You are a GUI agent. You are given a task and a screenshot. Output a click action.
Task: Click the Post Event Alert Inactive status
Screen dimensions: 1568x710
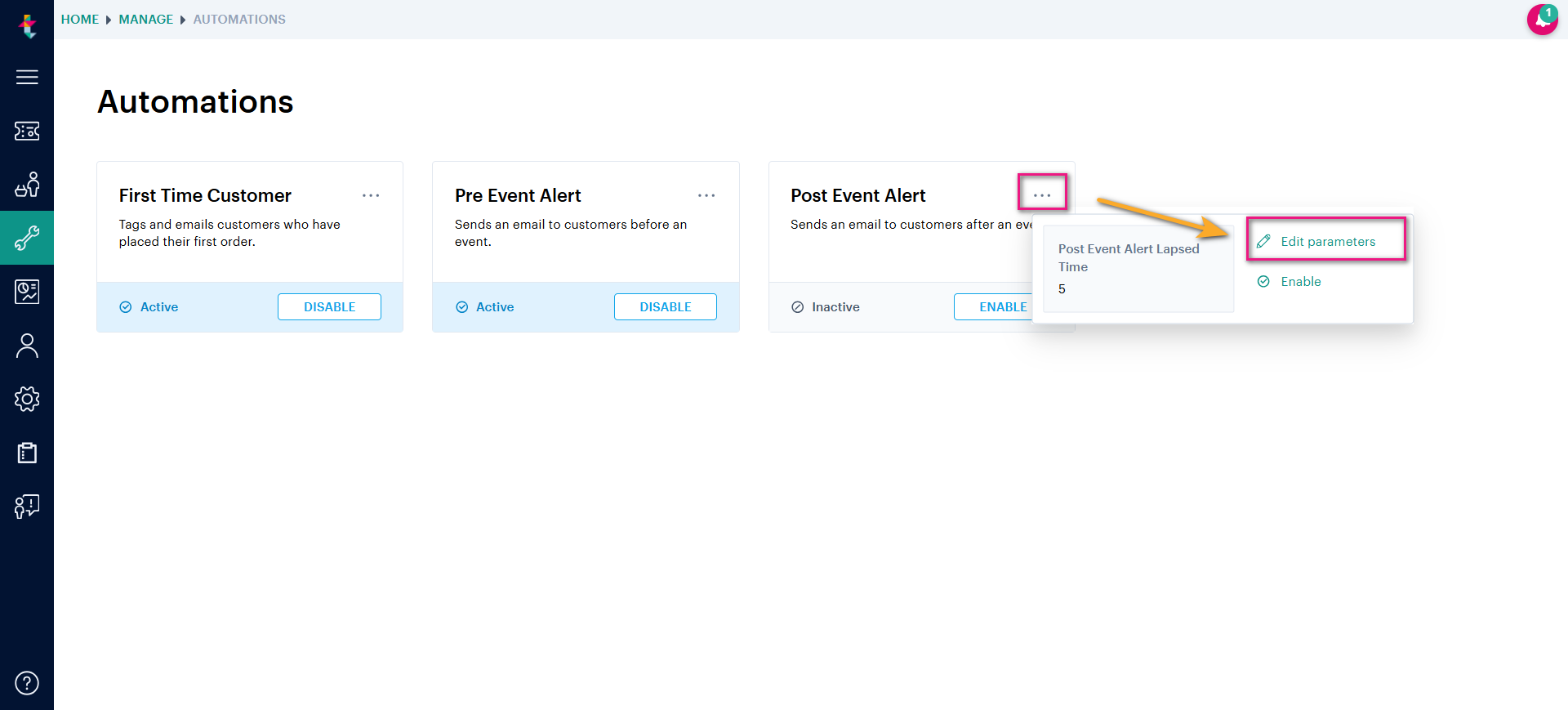pyautogui.click(x=826, y=307)
